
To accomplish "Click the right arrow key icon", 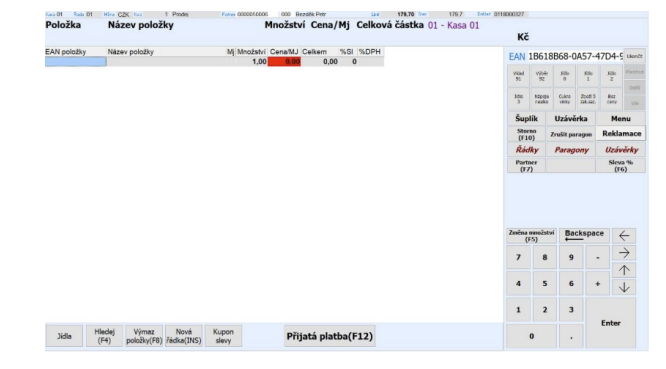I will [x=624, y=253].
